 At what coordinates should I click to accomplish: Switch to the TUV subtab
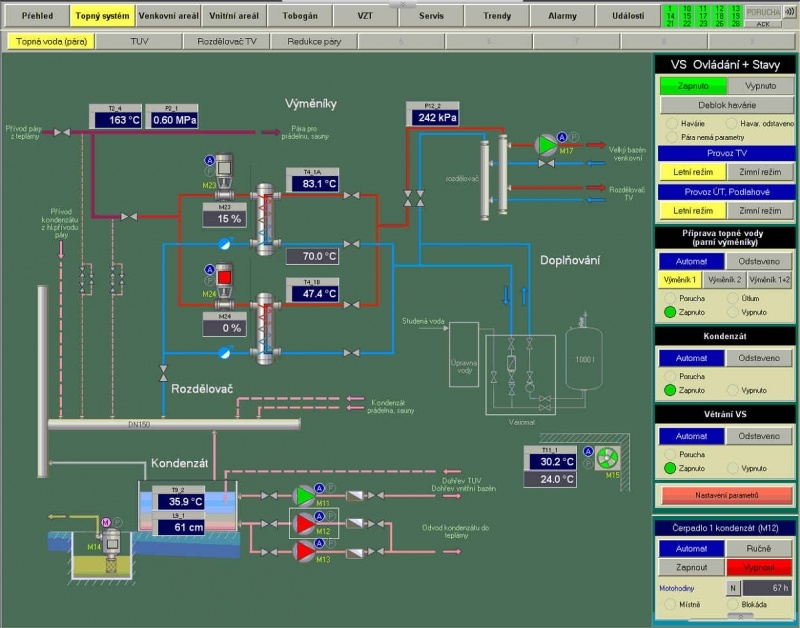click(x=139, y=41)
